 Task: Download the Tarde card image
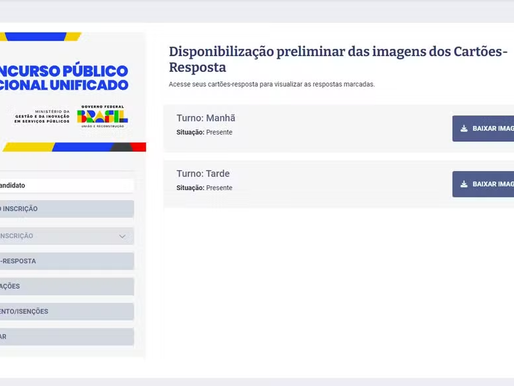click(x=483, y=184)
